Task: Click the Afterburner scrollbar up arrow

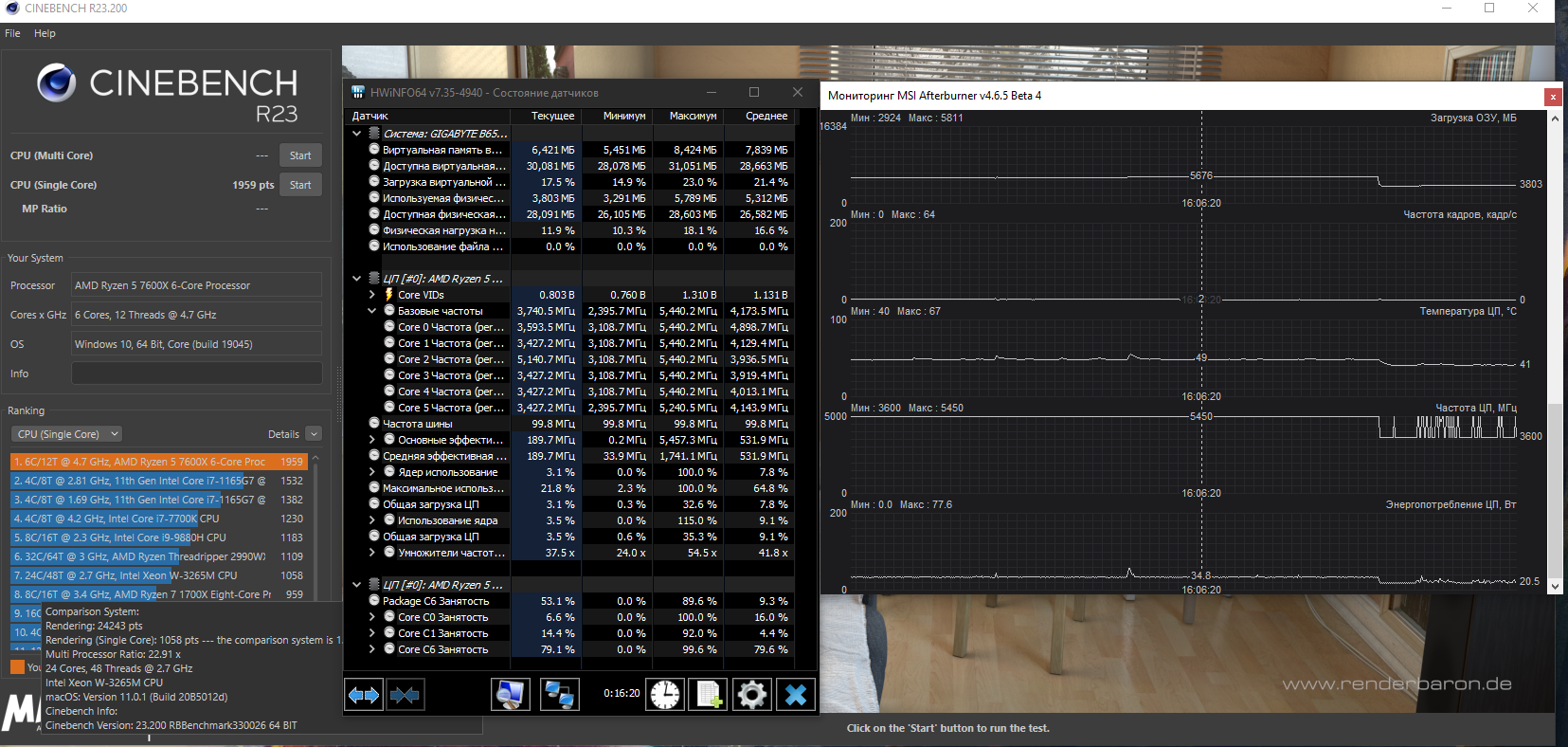Action: 1555,118
